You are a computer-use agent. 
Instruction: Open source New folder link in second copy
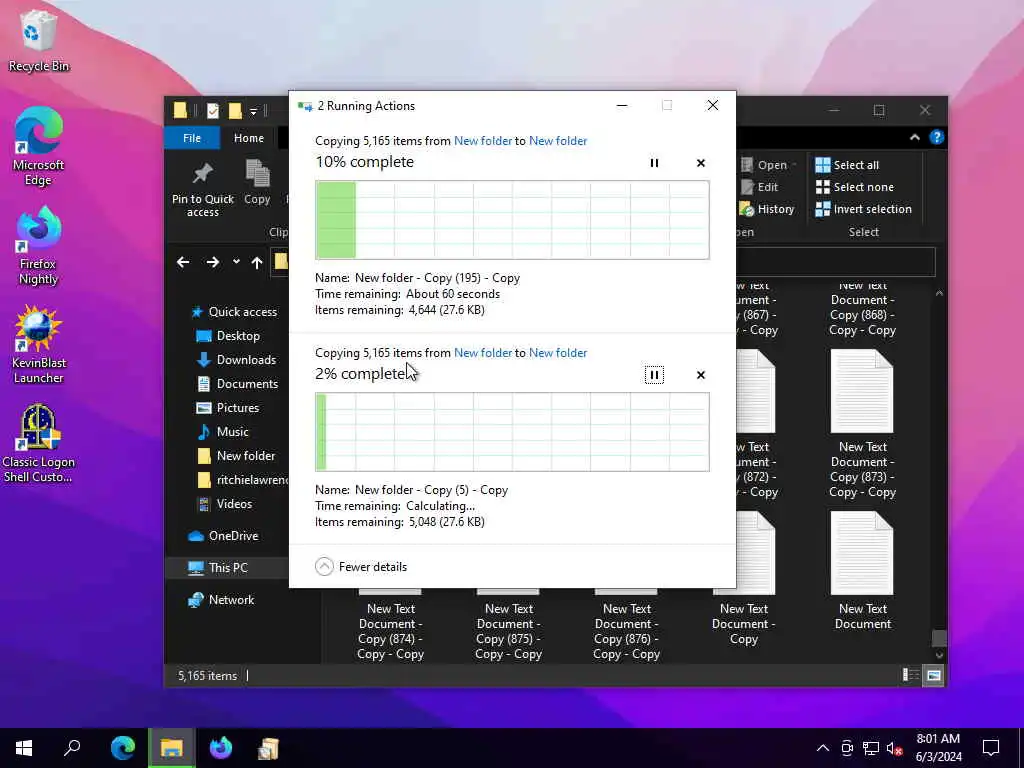(x=483, y=353)
